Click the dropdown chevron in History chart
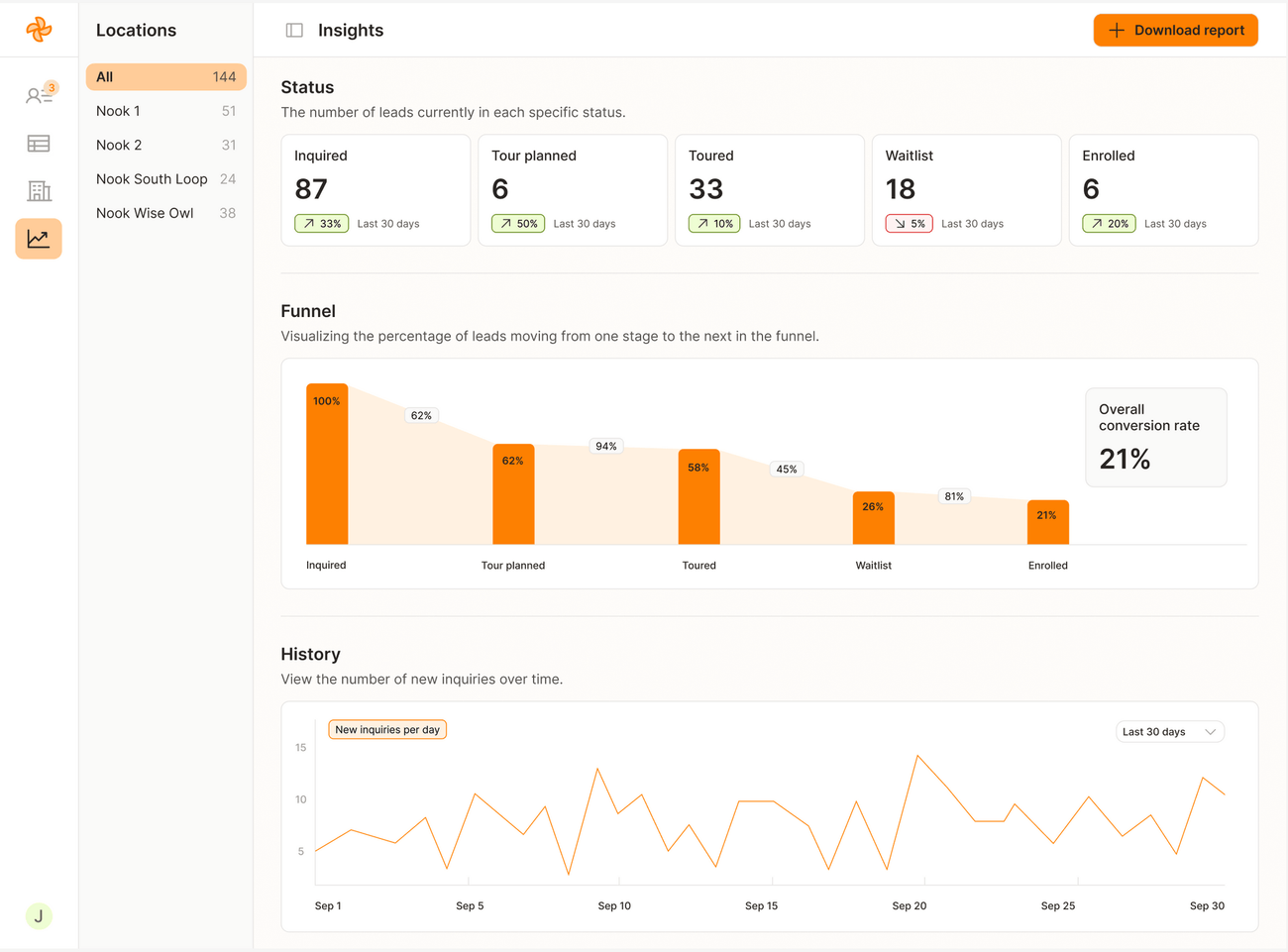 pos(1210,732)
